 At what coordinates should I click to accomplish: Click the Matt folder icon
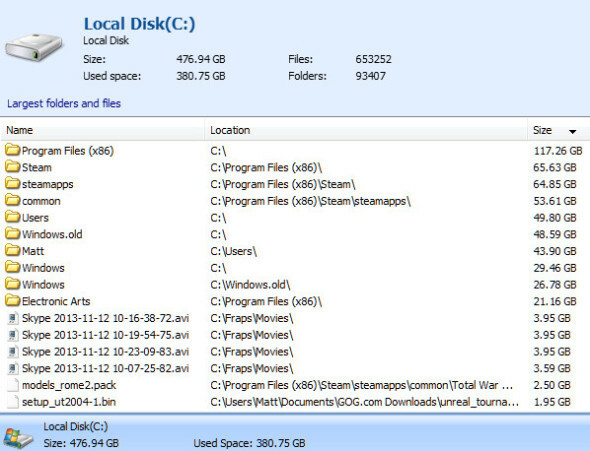[12, 251]
